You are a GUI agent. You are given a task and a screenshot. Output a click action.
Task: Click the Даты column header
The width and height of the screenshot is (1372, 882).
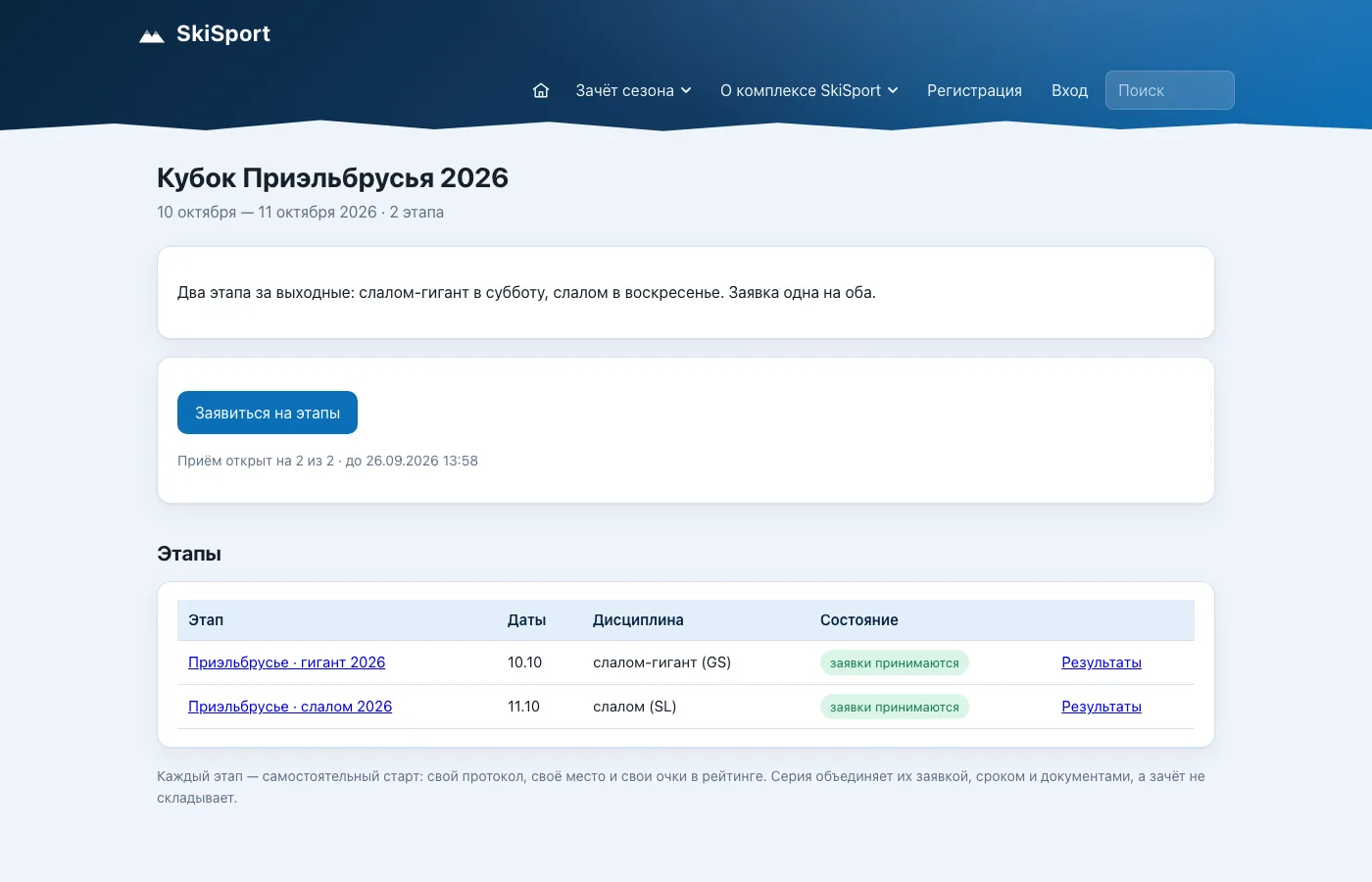pos(526,620)
